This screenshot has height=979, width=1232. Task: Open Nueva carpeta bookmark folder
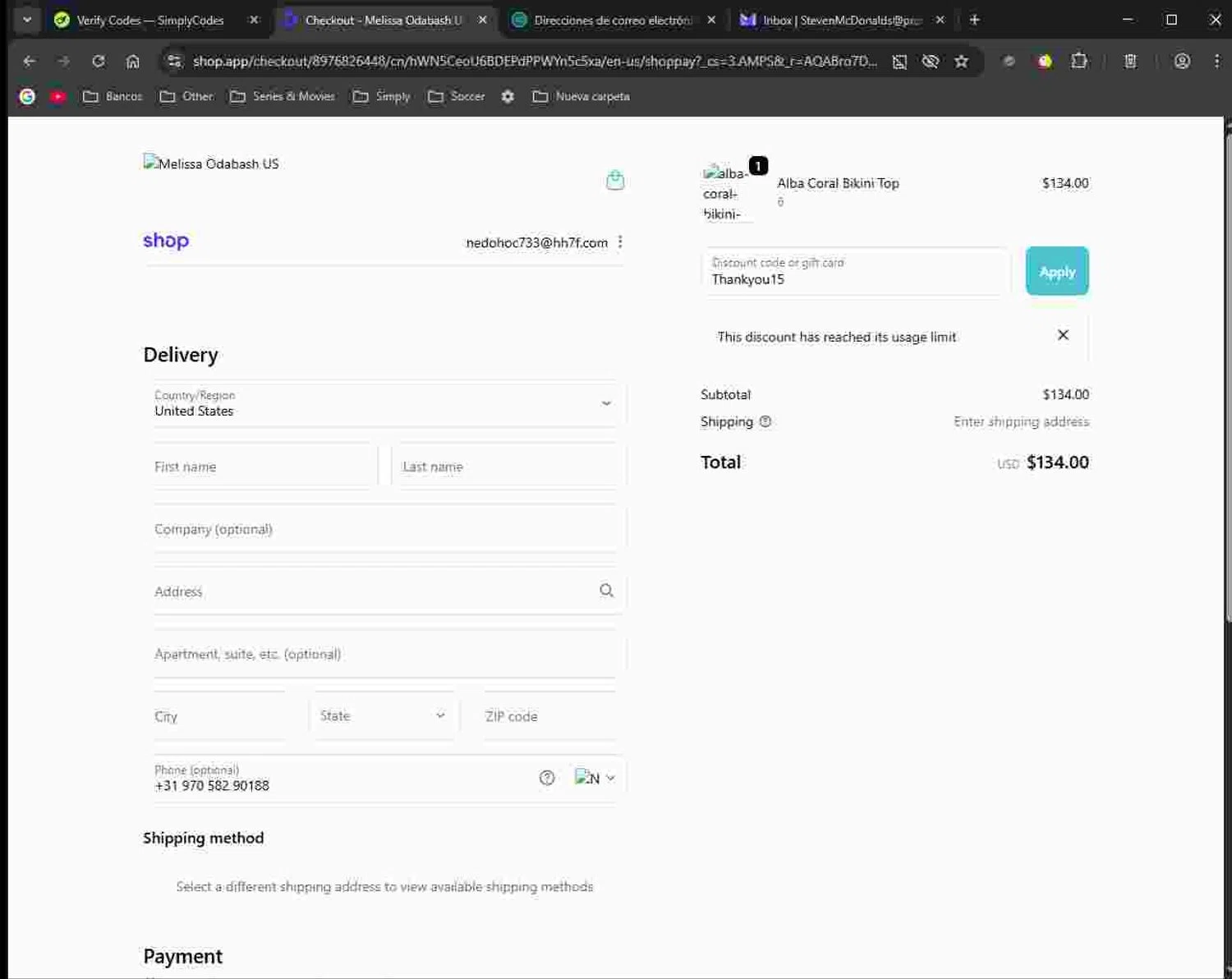582,96
